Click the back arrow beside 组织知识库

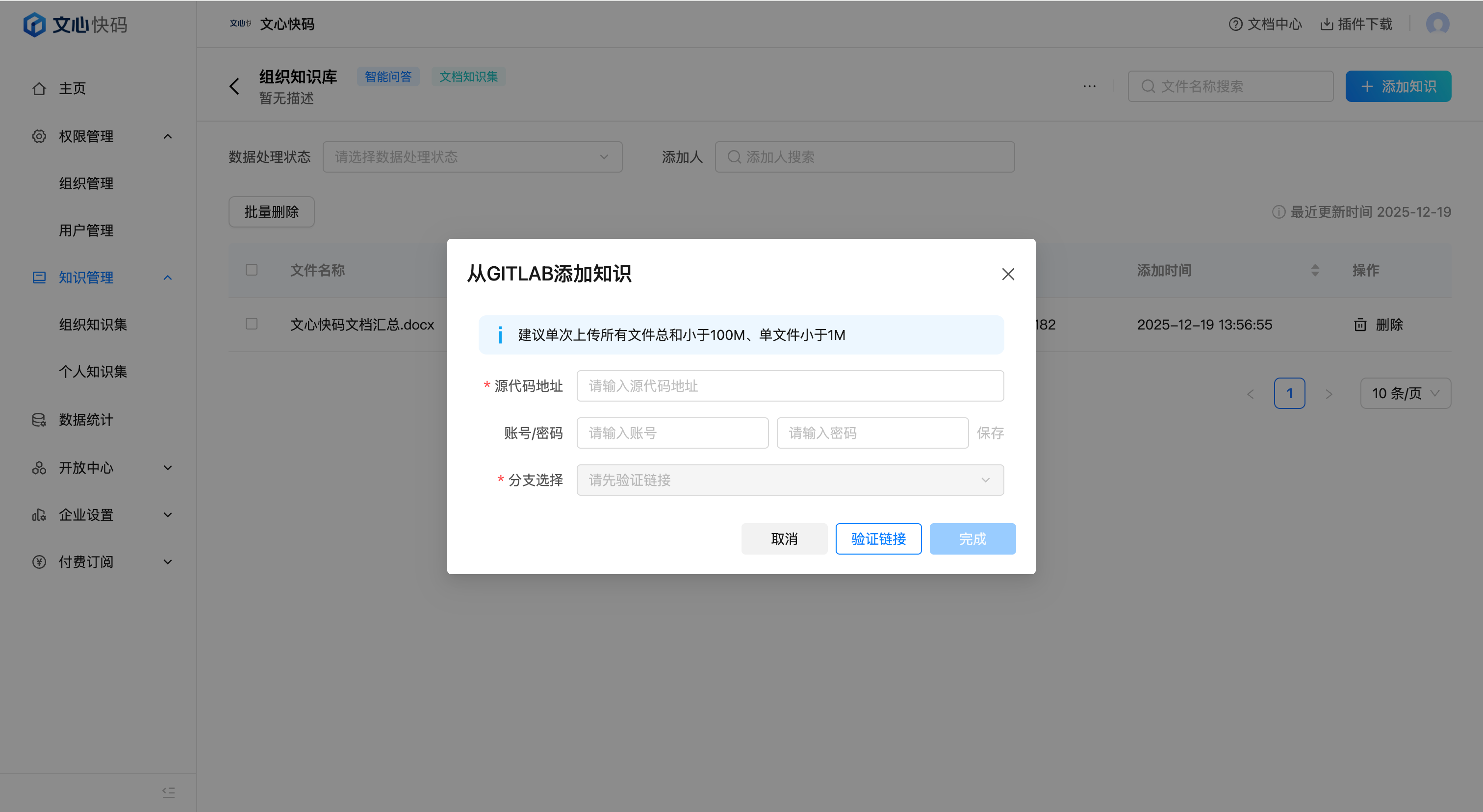pos(234,86)
